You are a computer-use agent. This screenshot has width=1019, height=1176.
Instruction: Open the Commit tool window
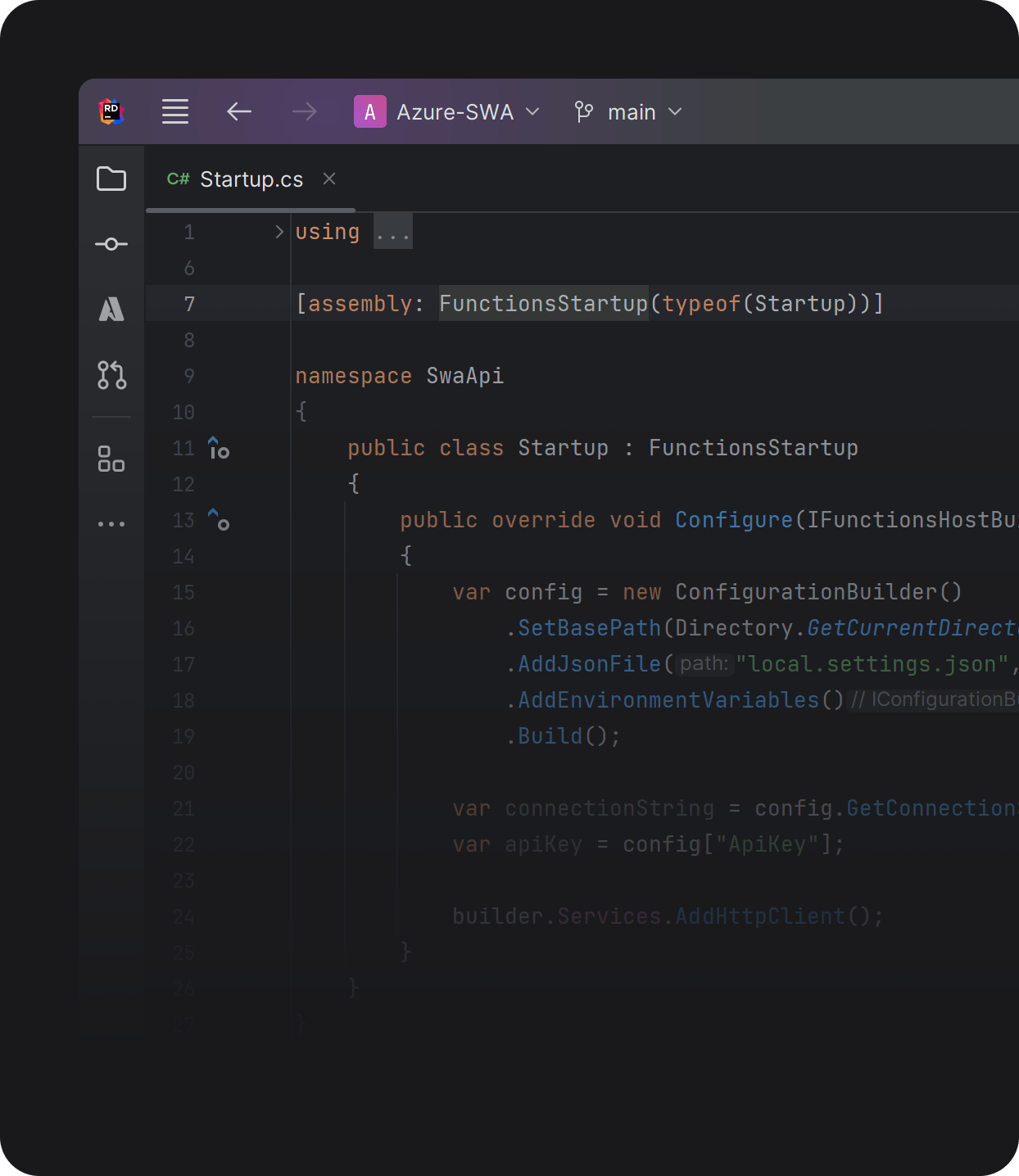[x=111, y=244]
